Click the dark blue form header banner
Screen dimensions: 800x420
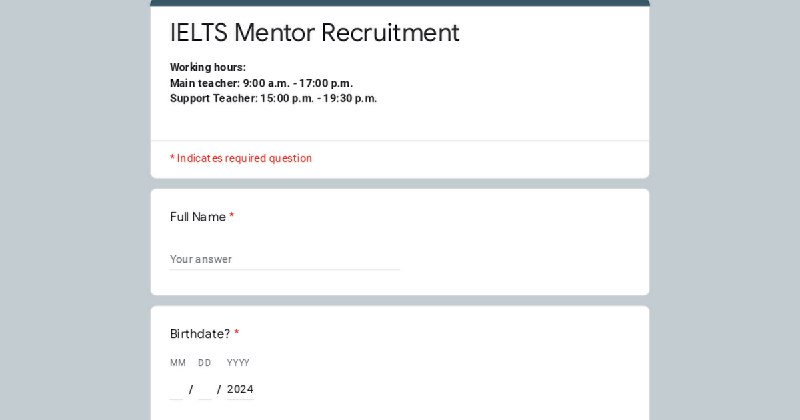tap(400, 3)
